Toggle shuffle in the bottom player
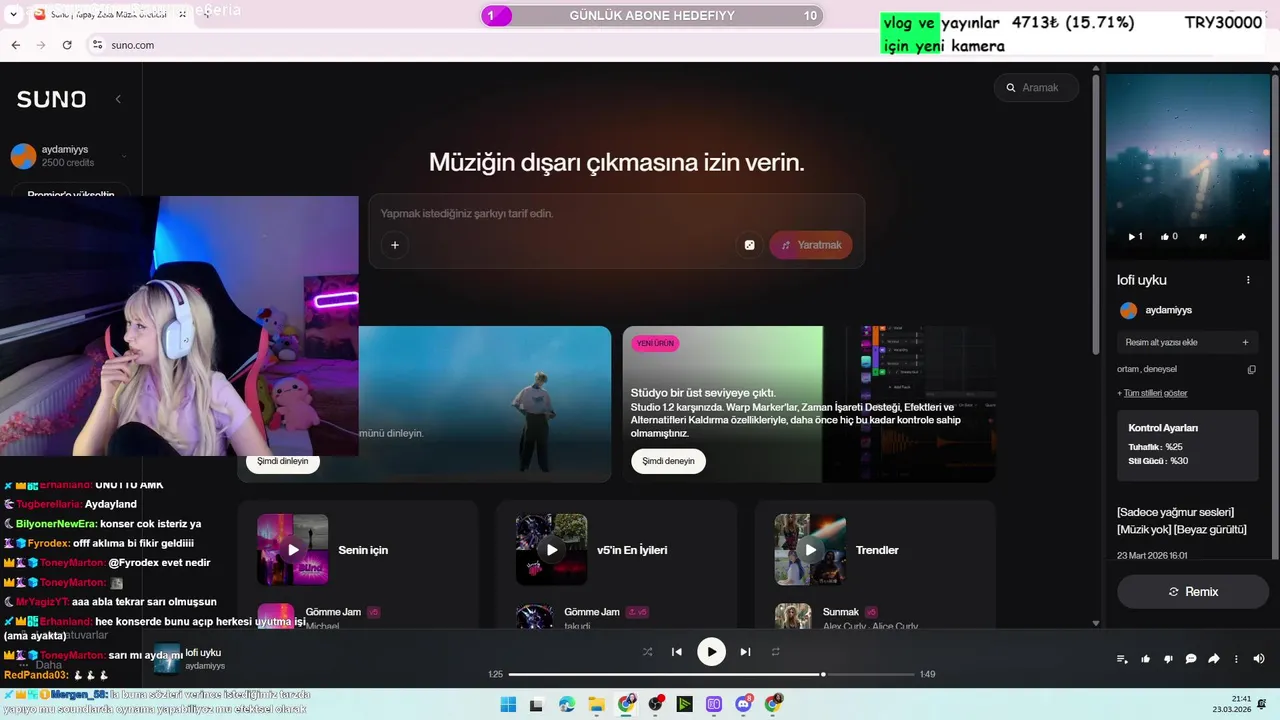This screenshot has height=720, width=1280. pyautogui.click(x=647, y=652)
